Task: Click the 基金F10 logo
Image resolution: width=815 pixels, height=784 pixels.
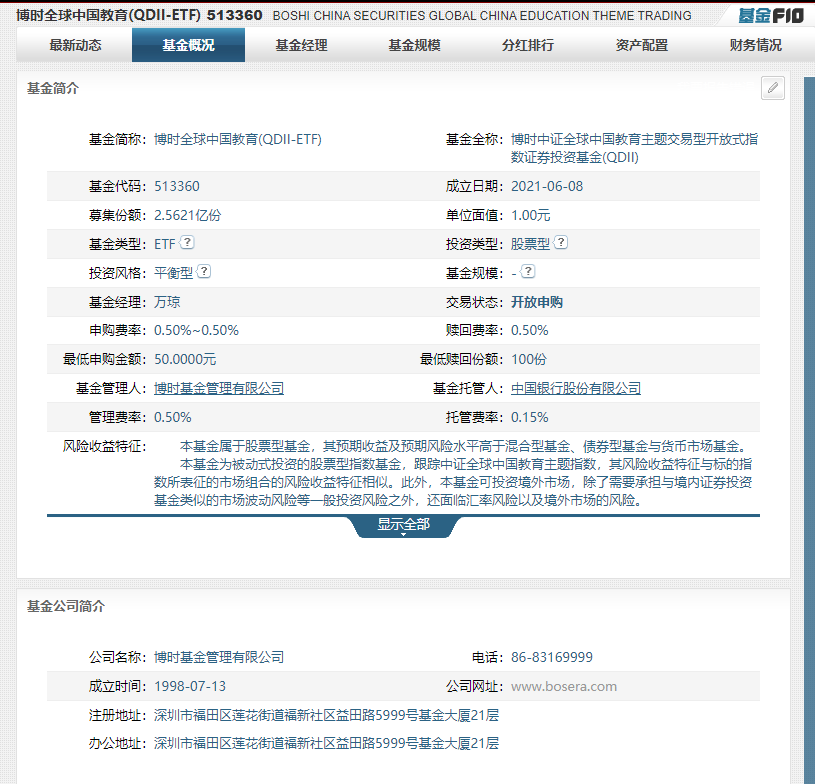Action: pos(771,16)
